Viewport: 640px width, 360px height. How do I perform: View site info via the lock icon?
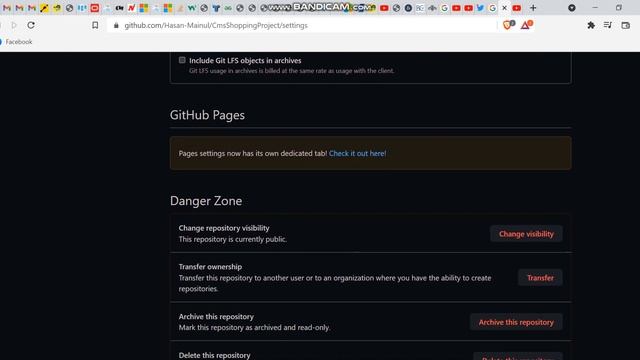[x=116, y=25]
